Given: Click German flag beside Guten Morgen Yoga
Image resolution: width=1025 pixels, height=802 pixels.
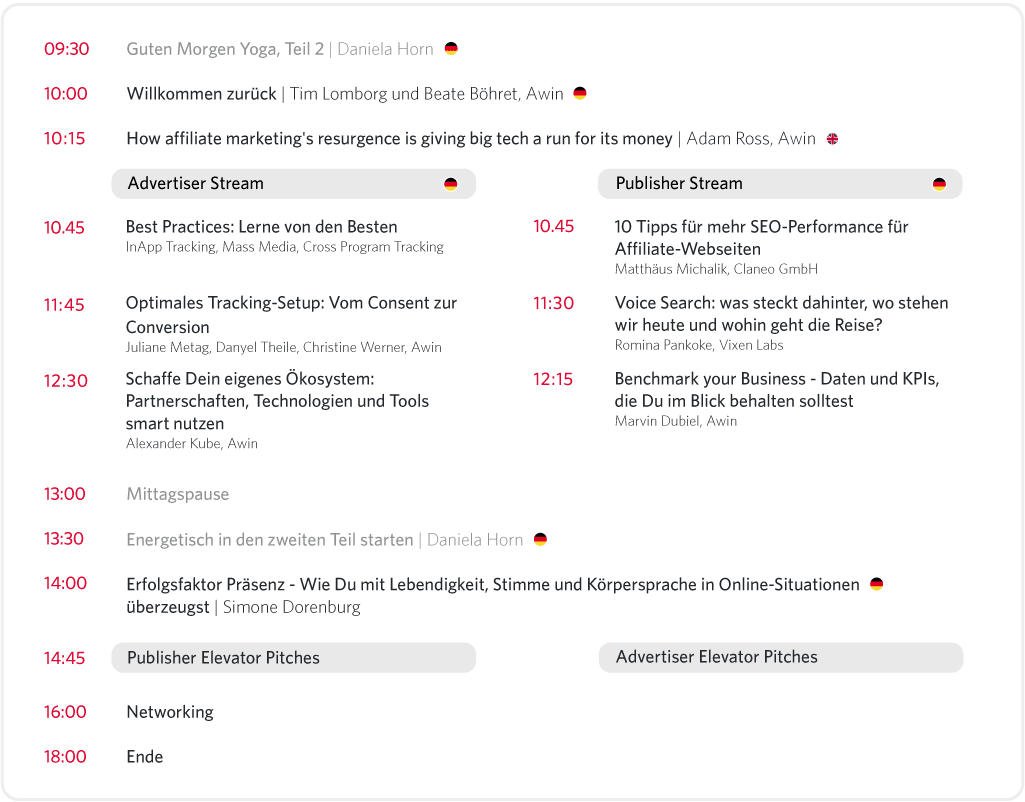Looking at the screenshot, I should point(451,49).
